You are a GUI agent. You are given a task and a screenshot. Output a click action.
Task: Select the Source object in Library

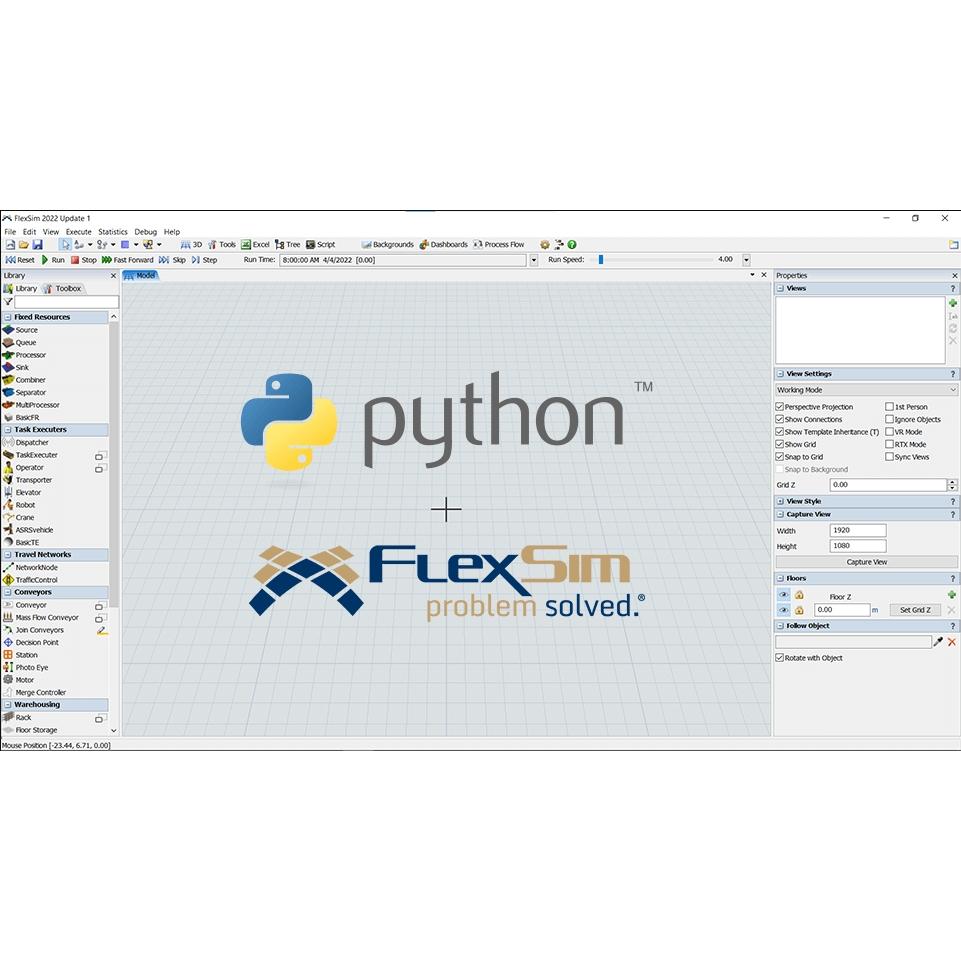pos(21,330)
